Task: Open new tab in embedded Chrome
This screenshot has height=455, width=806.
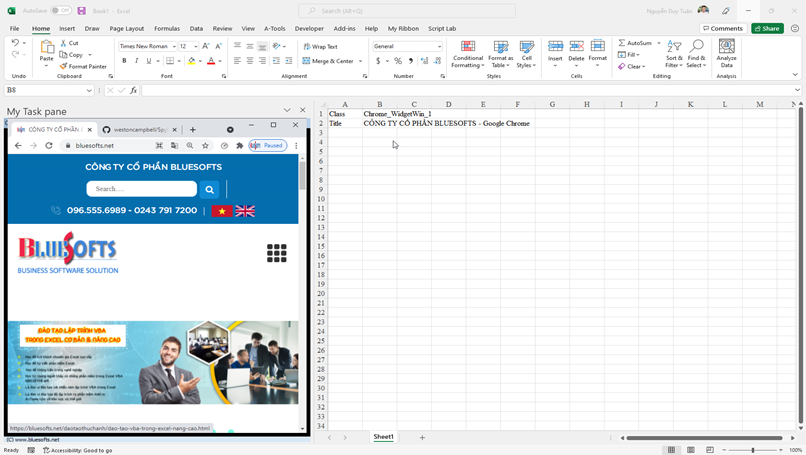Action: coord(193,130)
